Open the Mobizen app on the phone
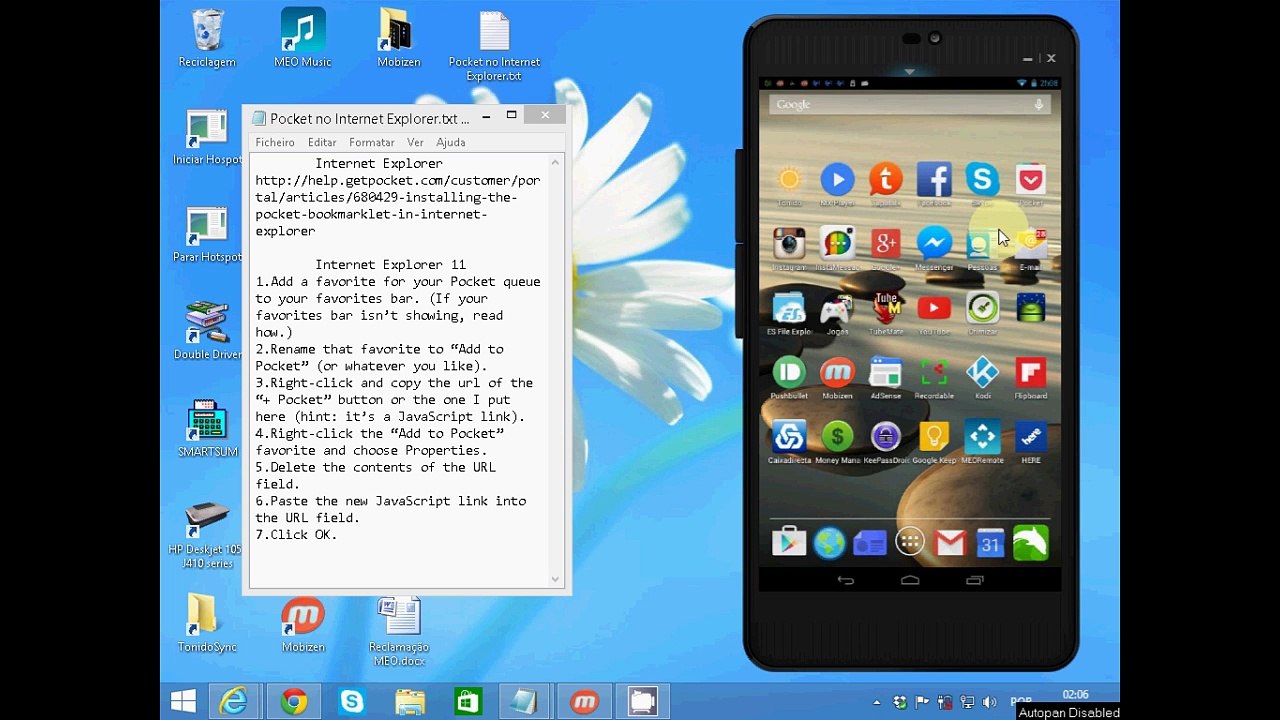Image resolution: width=1280 pixels, height=720 pixels. click(x=837, y=372)
